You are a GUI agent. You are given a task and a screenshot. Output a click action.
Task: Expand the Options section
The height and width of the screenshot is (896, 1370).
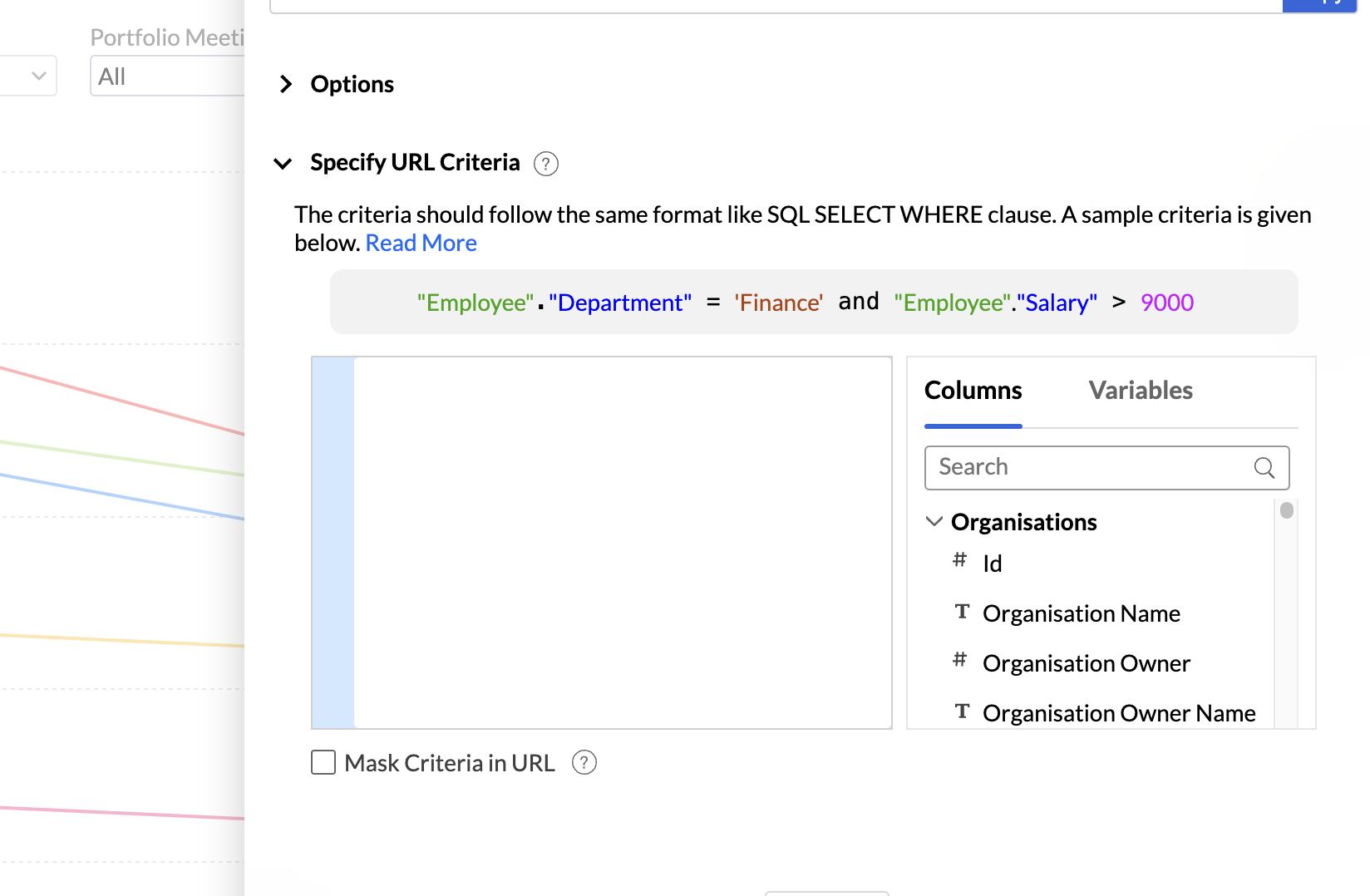pos(286,84)
